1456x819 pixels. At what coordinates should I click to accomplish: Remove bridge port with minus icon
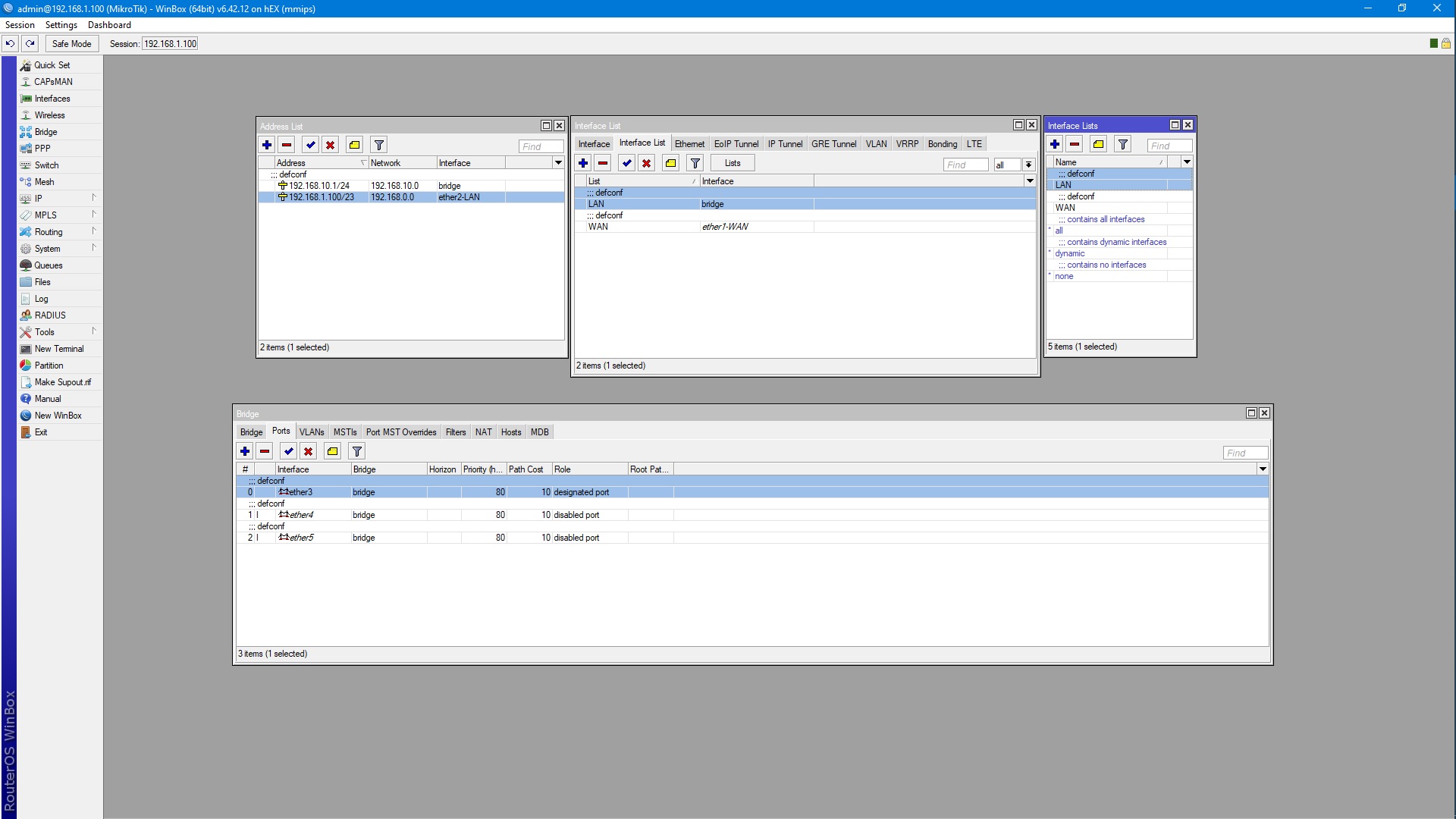265,451
